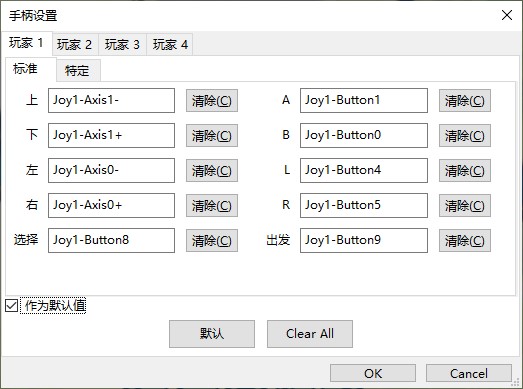Switch to the 特定 sub-tab
The width and height of the screenshot is (523, 389).
point(78,71)
